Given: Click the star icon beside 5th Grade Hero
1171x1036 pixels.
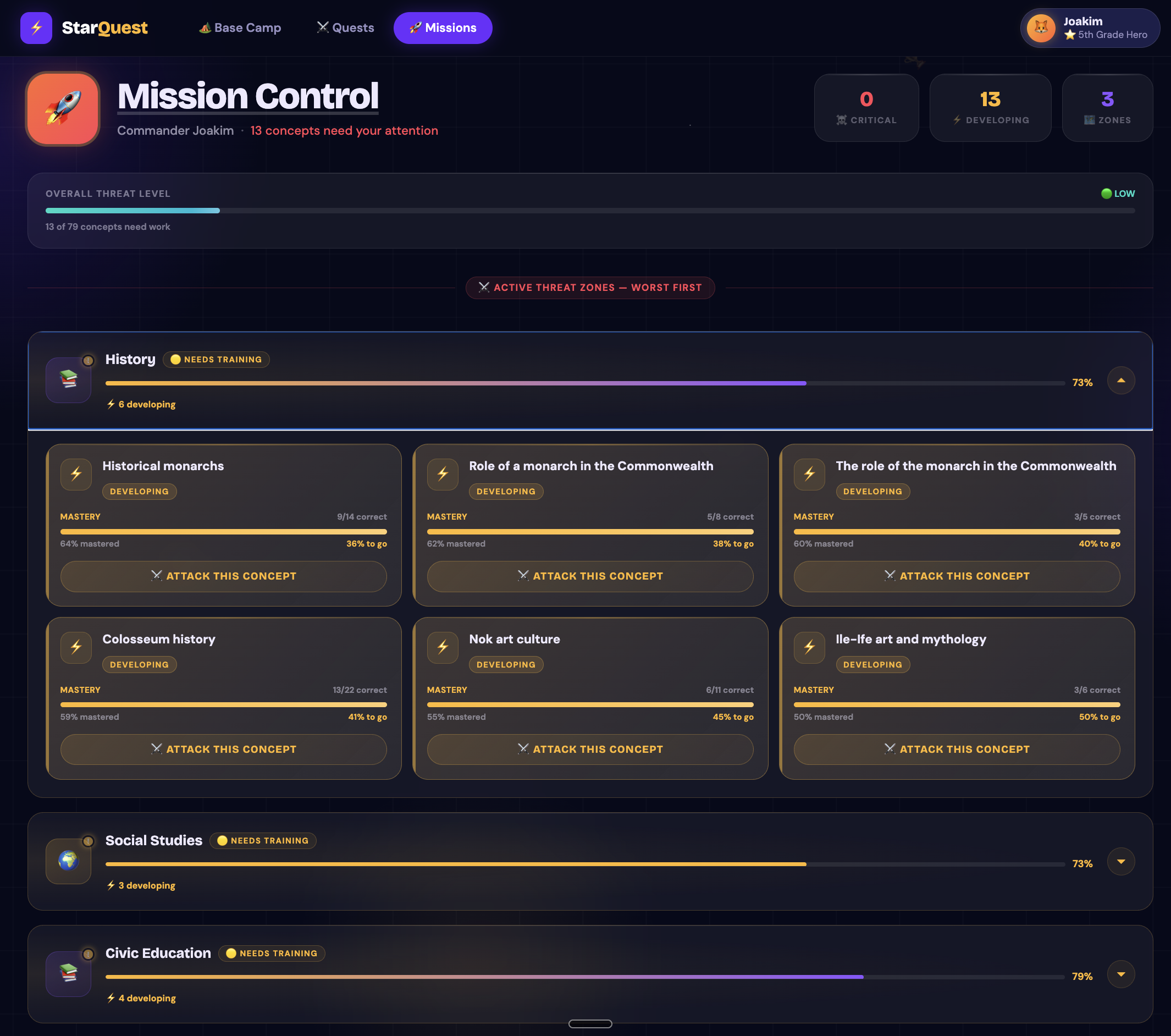Looking at the screenshot, I should point(1070,35).
